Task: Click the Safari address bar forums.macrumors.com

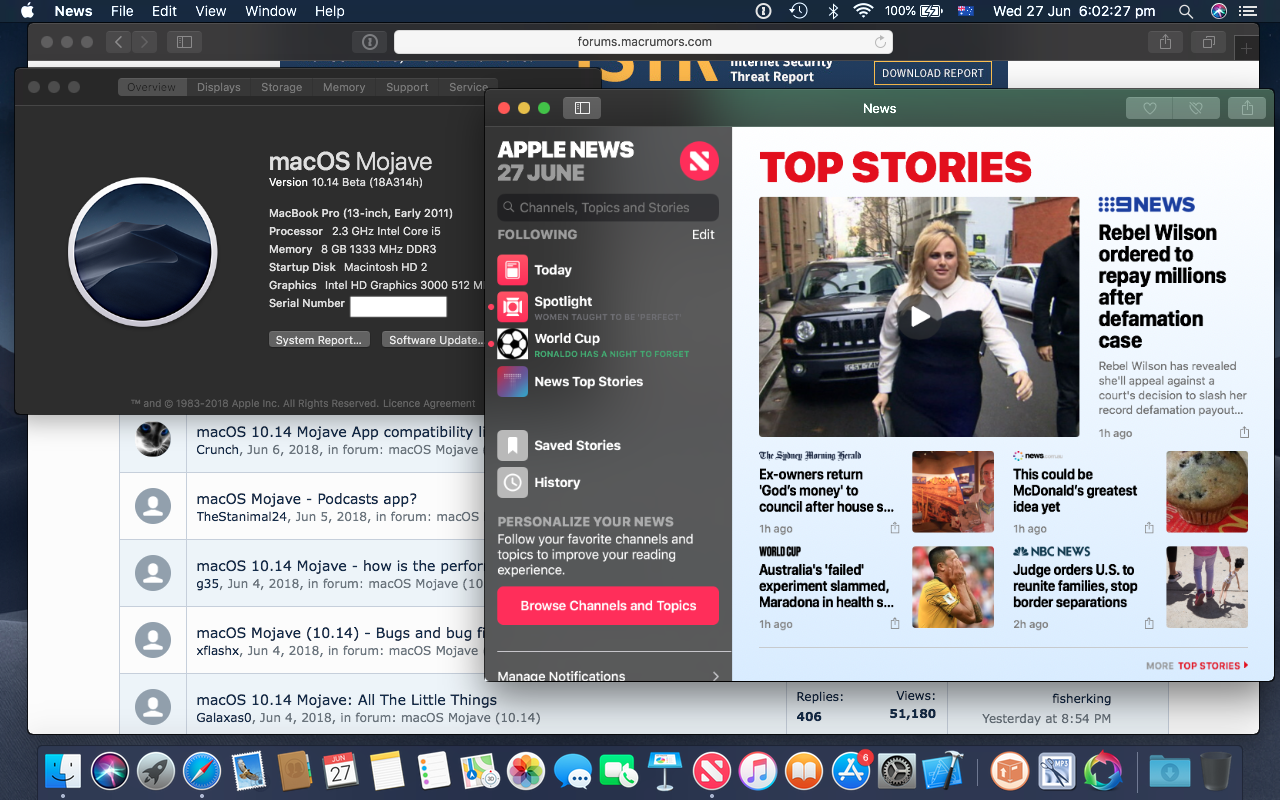Action: click(644, 42)
